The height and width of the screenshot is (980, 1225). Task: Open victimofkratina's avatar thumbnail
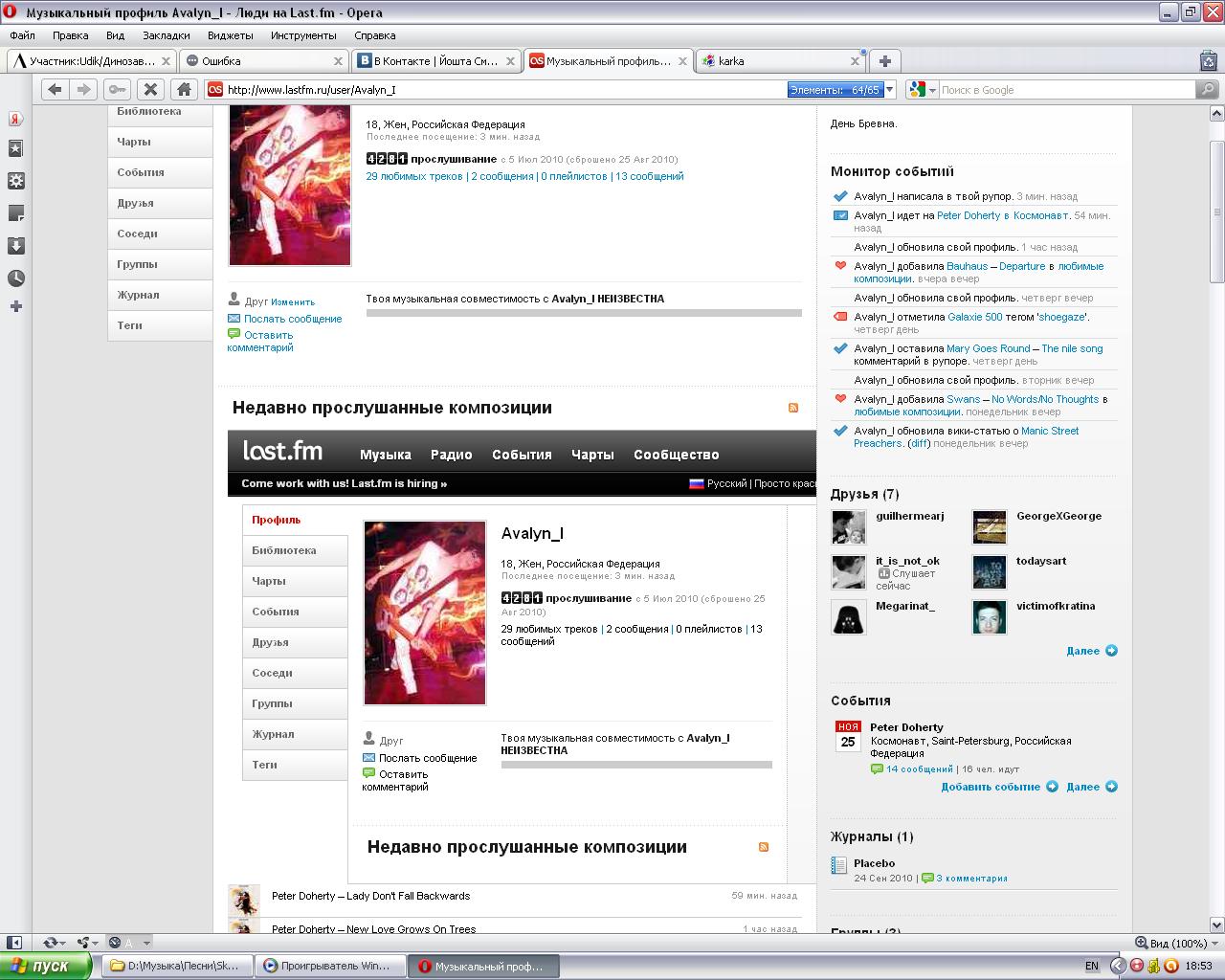989,617
